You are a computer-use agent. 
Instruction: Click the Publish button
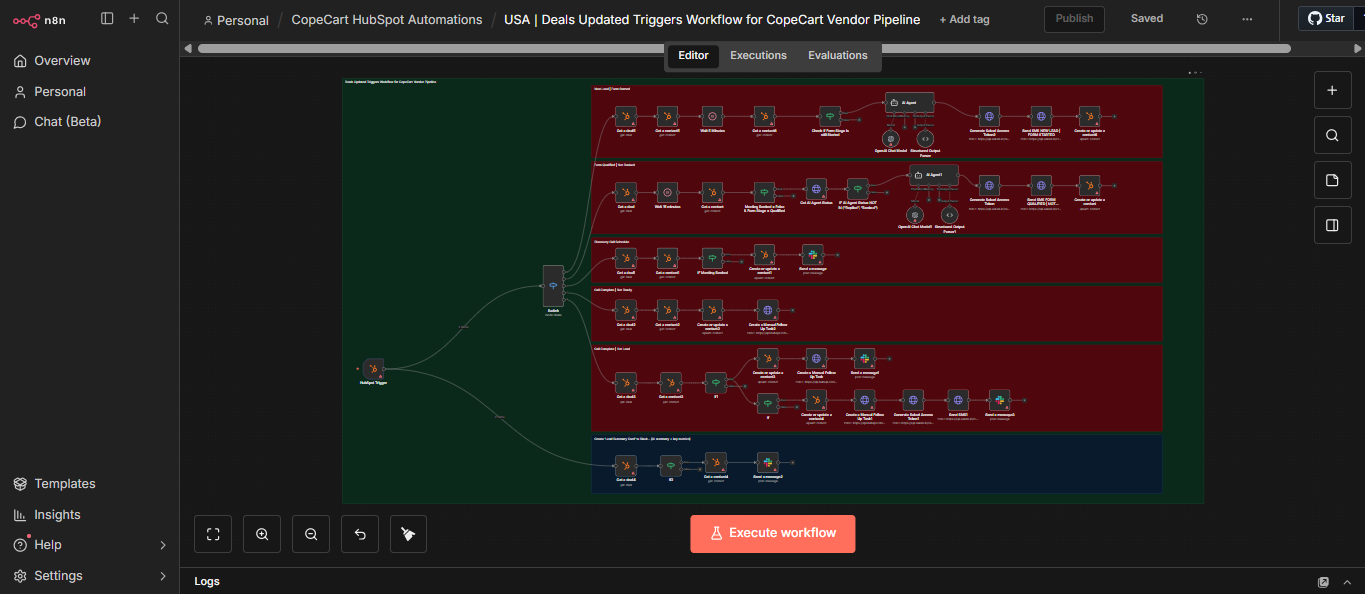pyautogui.click(x=1074, y=19)
